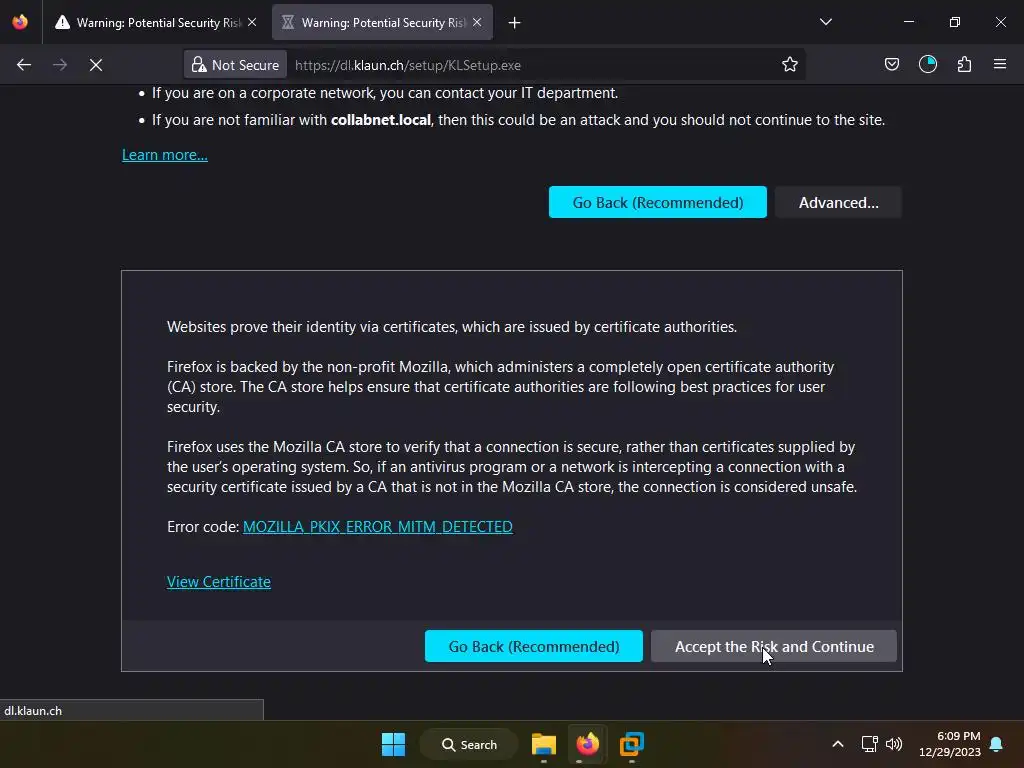This screenshot has height=768, width=1024.
Task: Click the Not Secure lock indicator
Action: tap(235, 65)
